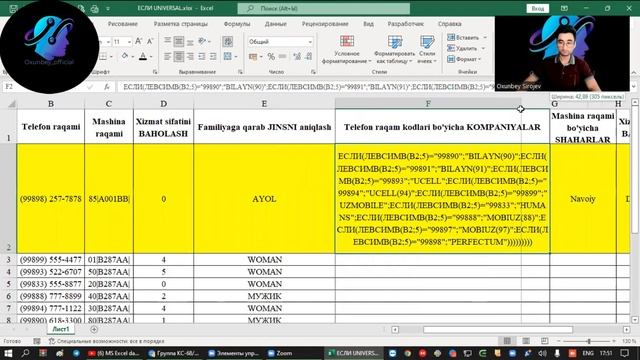
Task: Apply comma thousands separator style
Action: pyautogui.click(x=282, y=56)
